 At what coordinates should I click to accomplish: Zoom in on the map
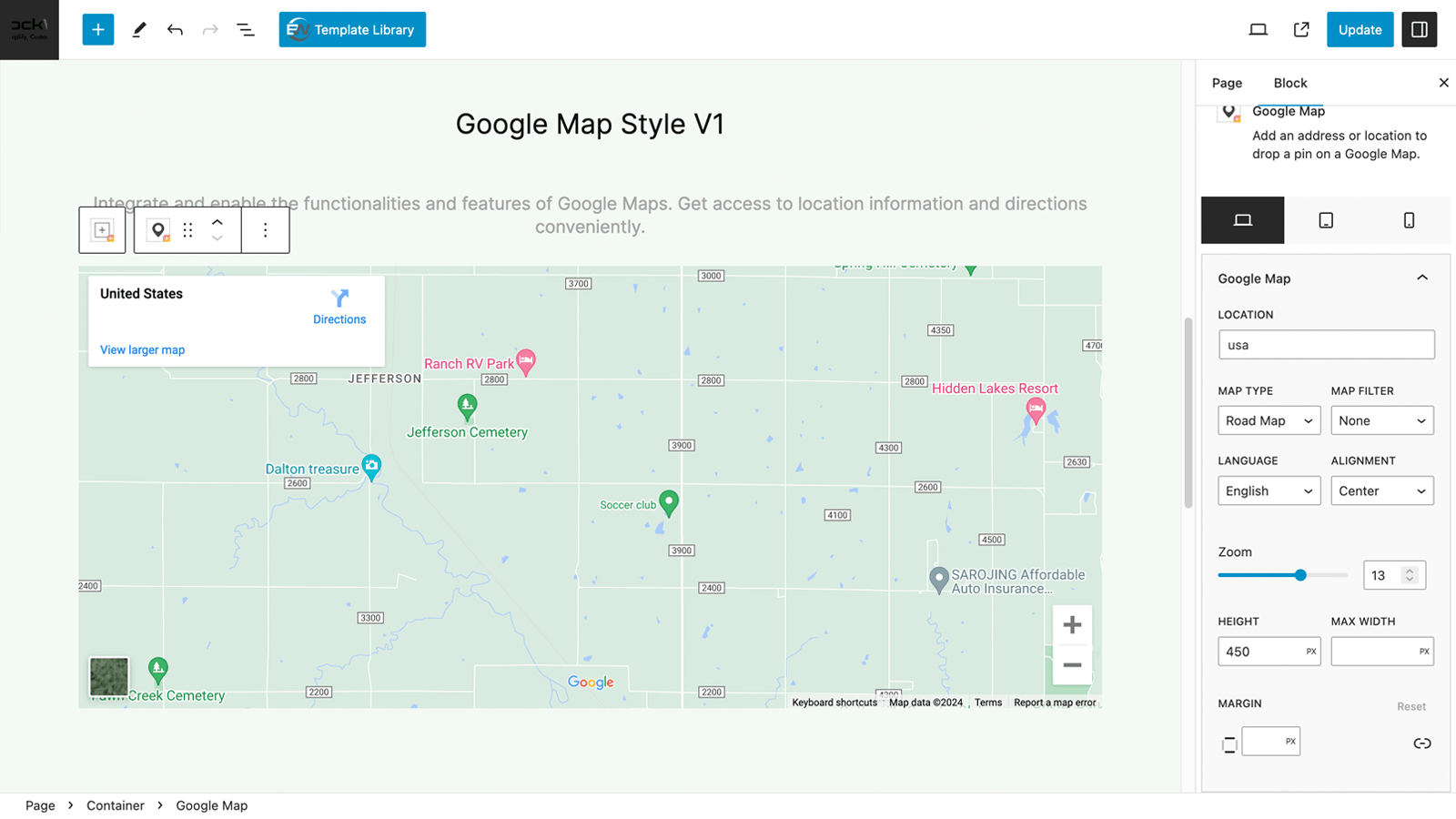point(1072,624)
